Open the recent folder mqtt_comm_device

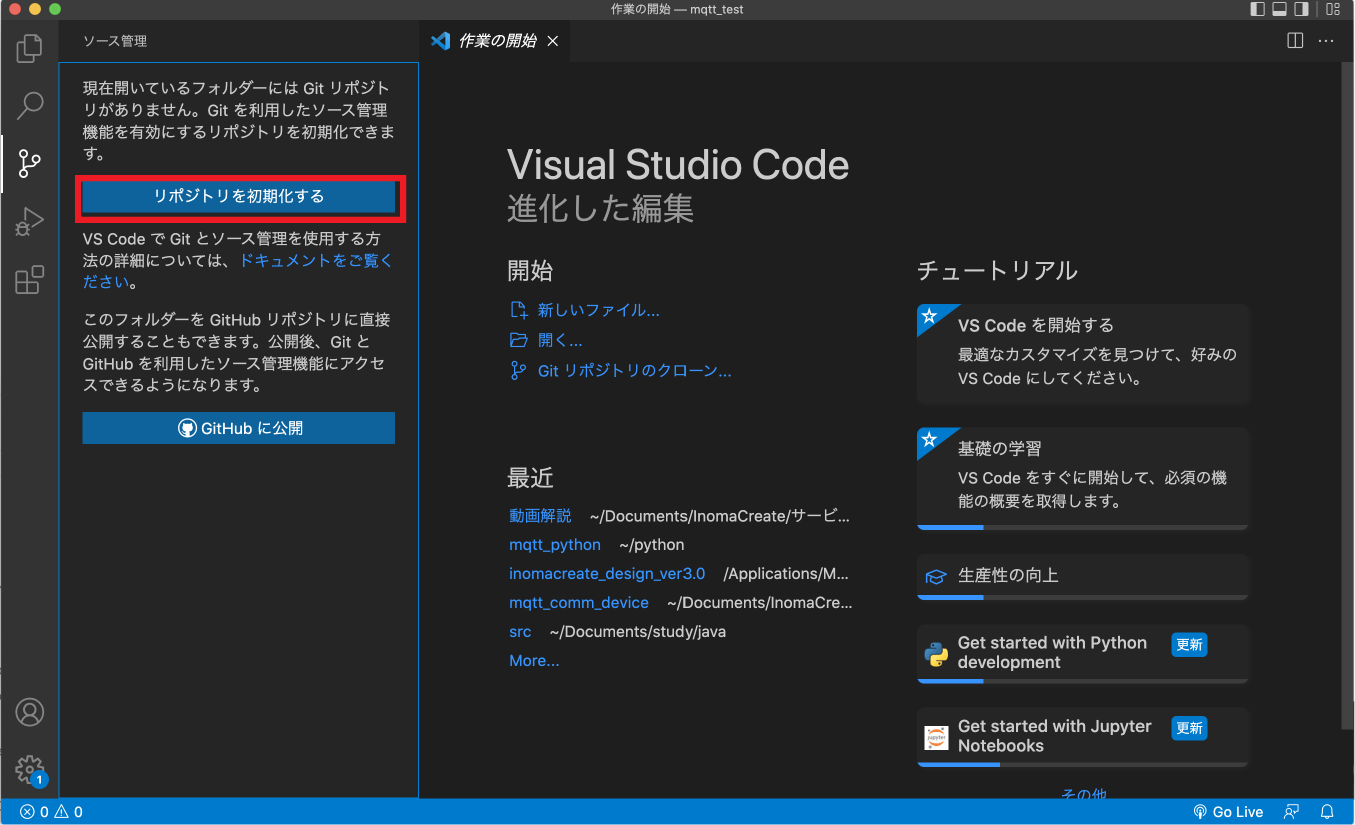tap(579, 603)
